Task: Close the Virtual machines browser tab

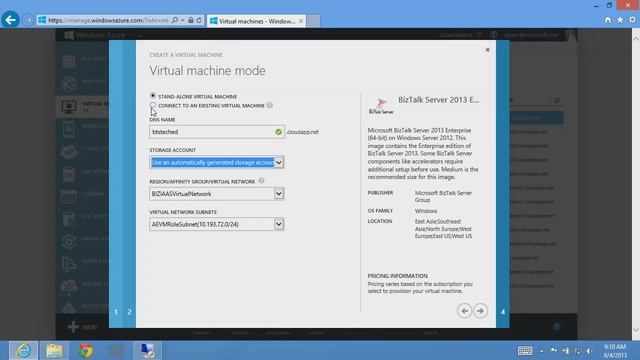Action: tap(301, 21)
